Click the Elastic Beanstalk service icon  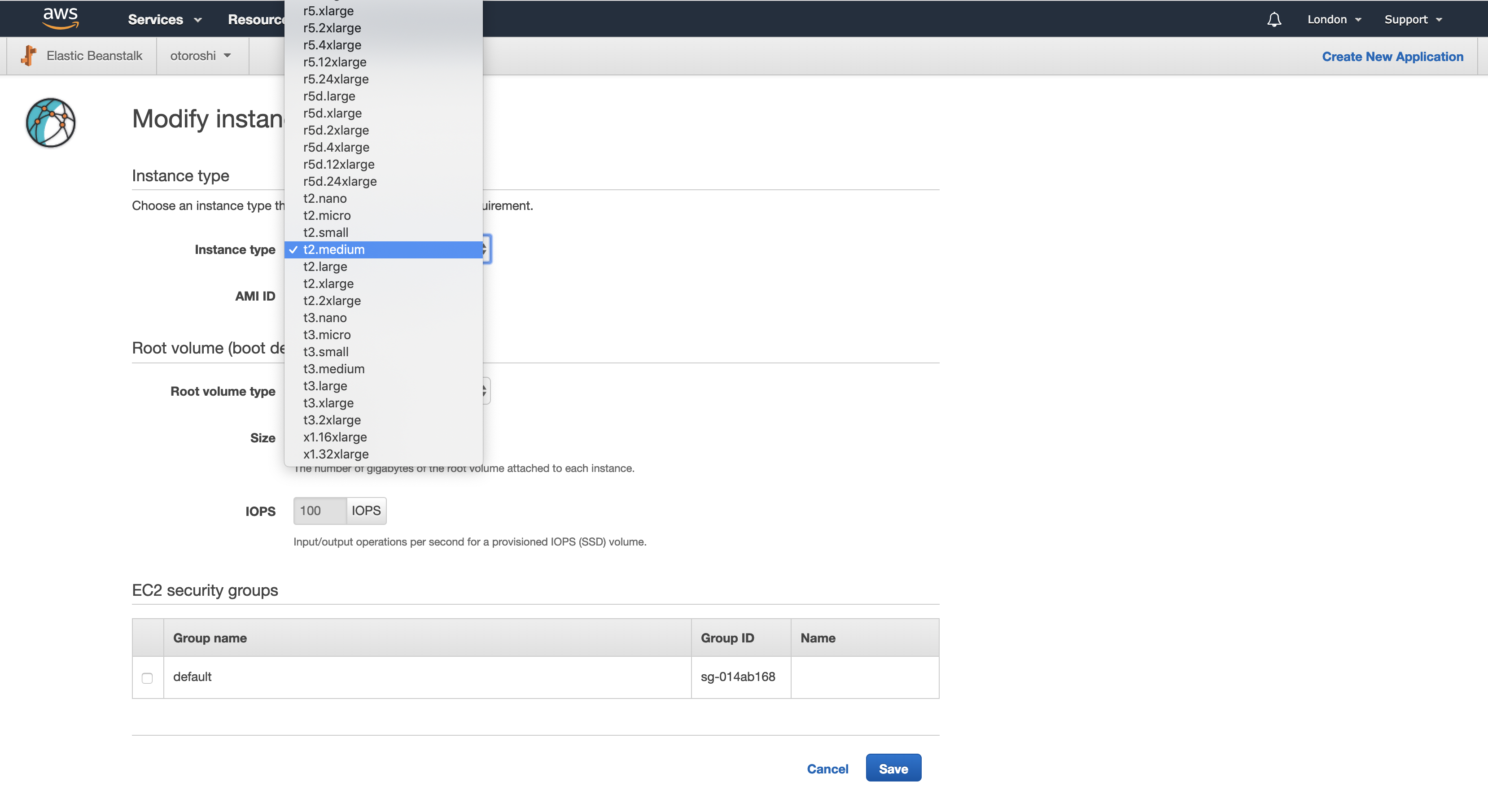point(28,56)
